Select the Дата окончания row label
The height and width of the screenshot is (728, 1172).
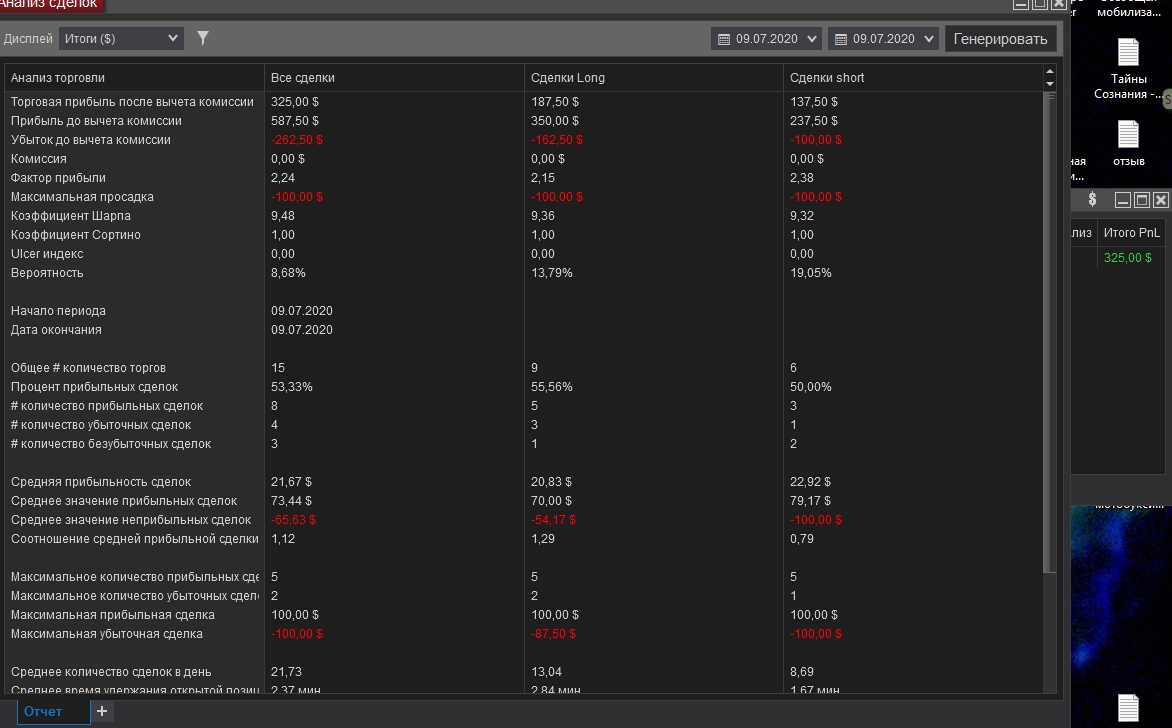[x=55, y=330]
